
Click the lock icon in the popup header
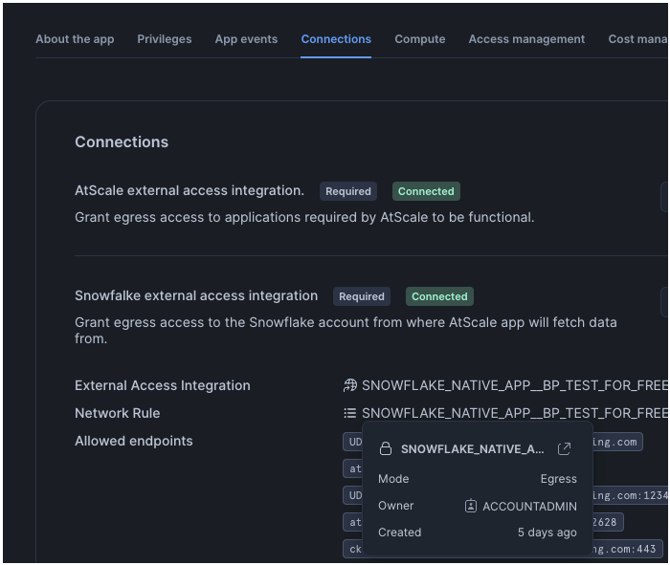click(x=385, y=449)
